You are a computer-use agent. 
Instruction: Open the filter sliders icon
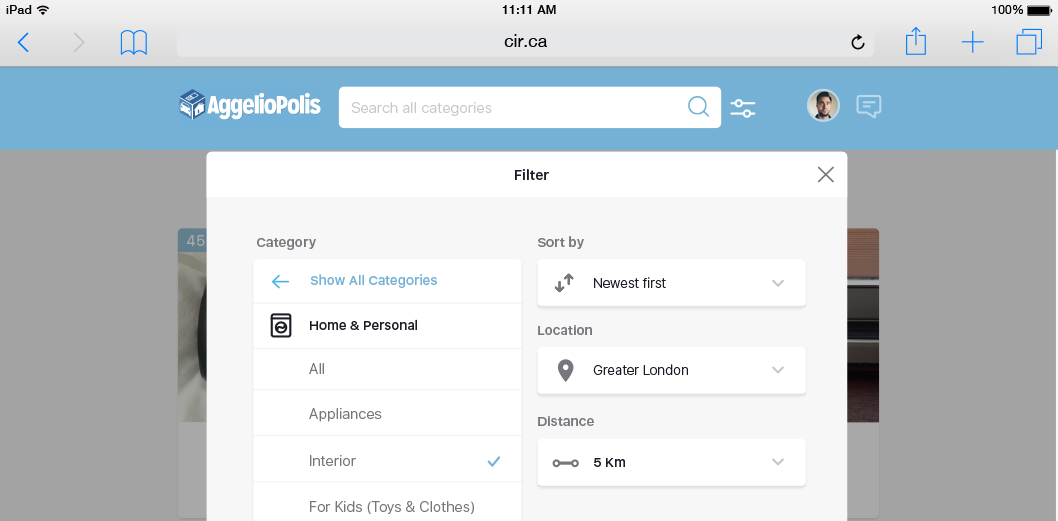[x=742, y=108]
